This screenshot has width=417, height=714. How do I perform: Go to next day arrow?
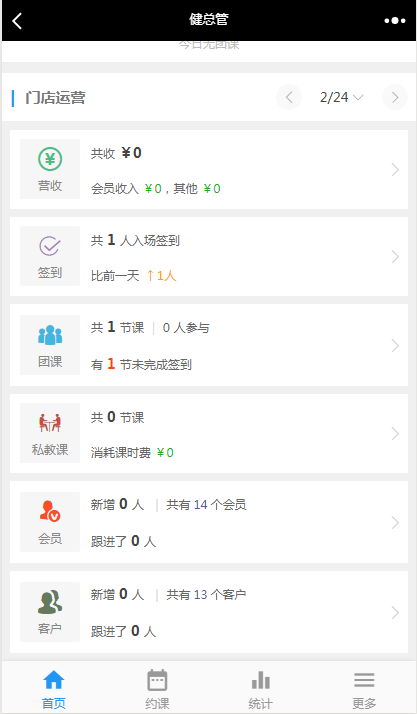395,97
